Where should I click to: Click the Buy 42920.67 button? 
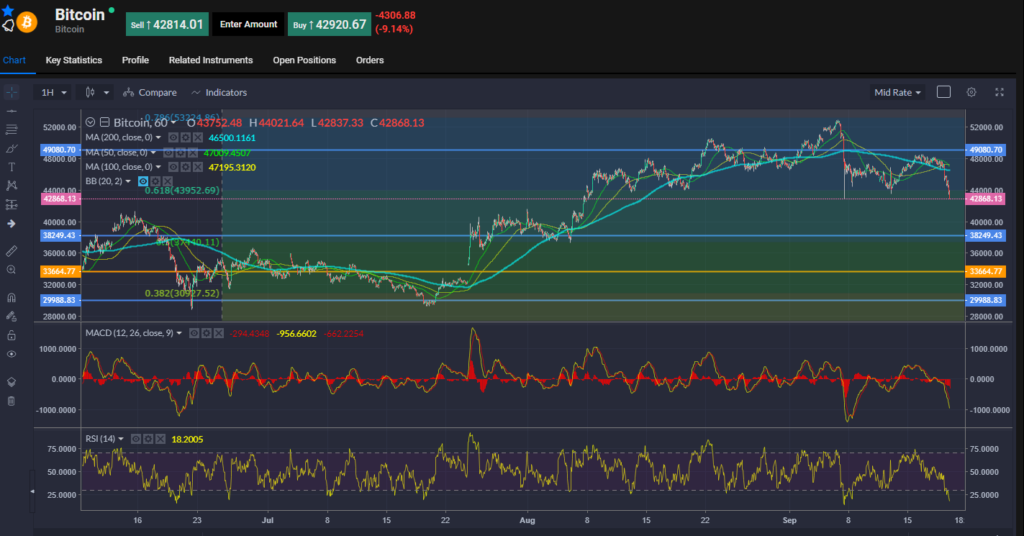pyautogui.click(x=329, y=24)
